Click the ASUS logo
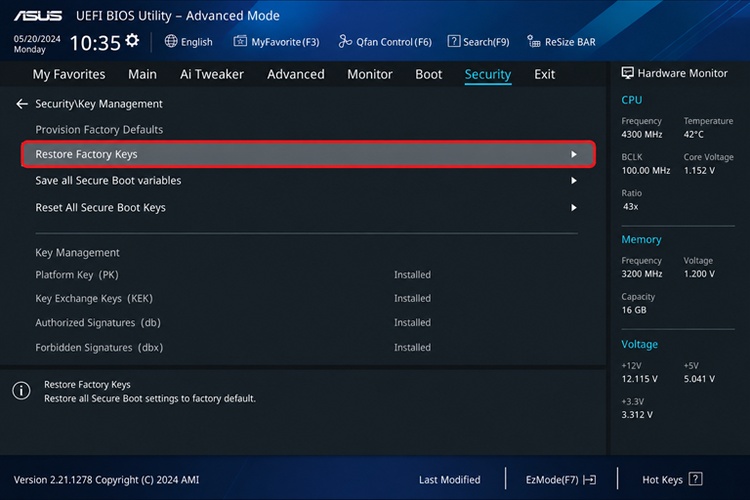The image size is (750, 500). pos(38,16)
